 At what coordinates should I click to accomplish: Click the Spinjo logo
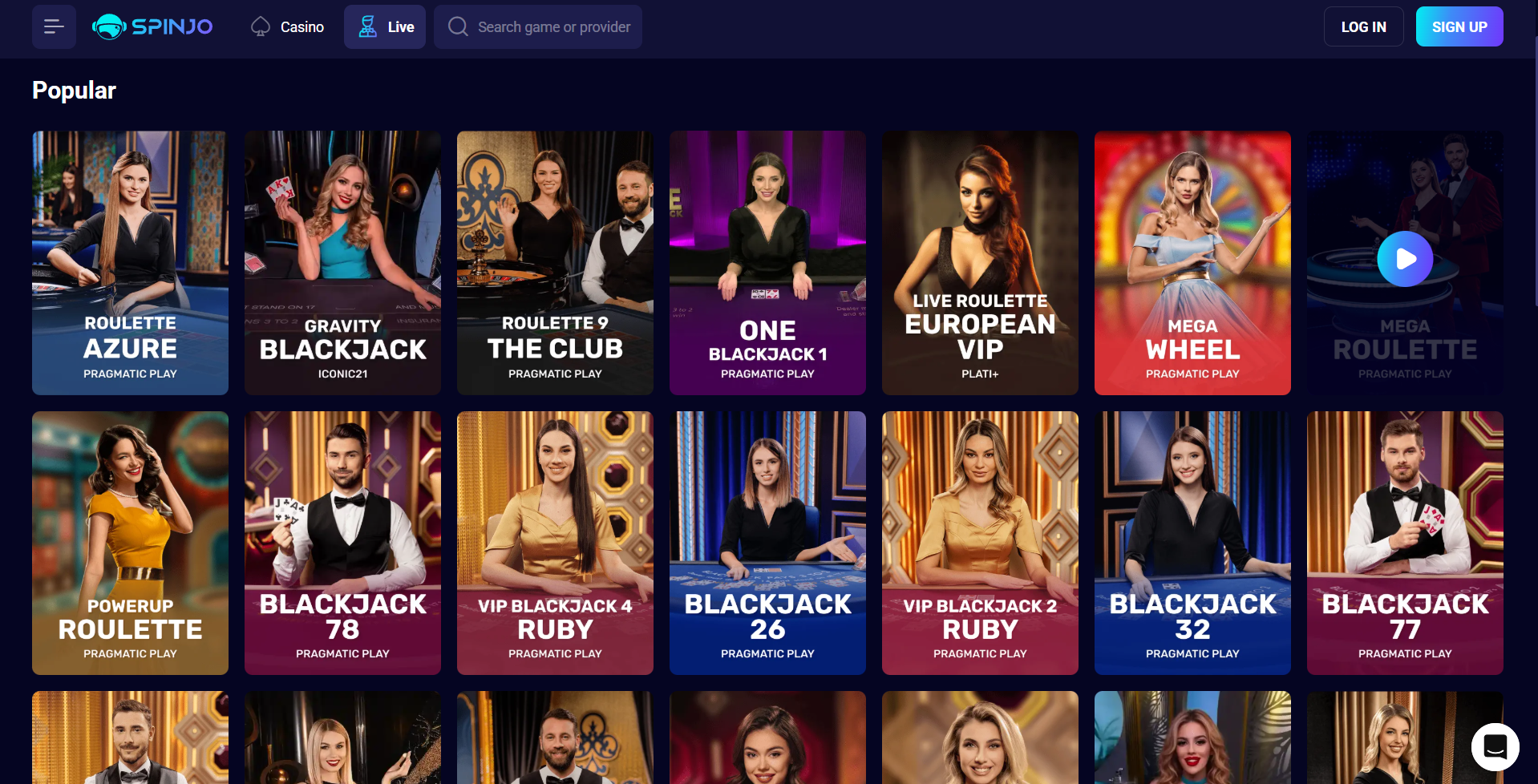point(152,26)
